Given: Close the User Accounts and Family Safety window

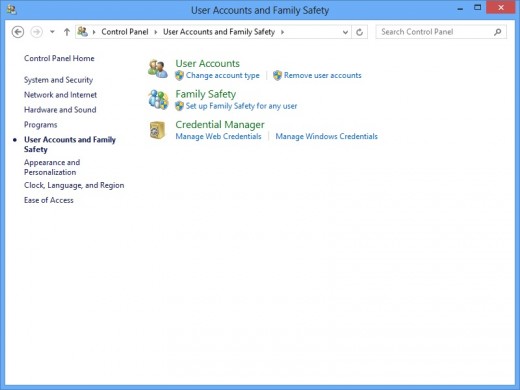Looking at the screenshot, I should click(501, 7).
